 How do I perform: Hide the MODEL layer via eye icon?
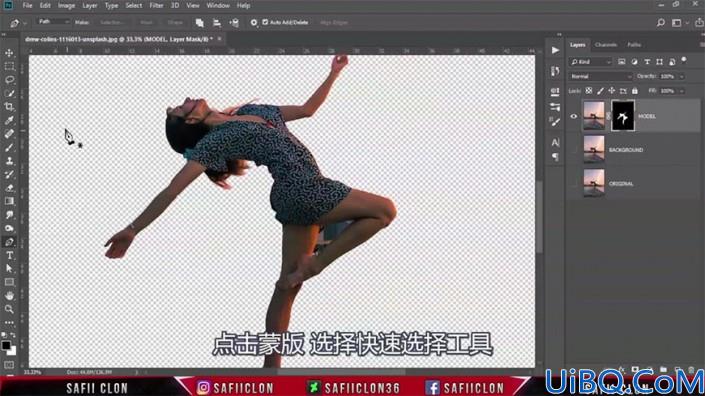(x=574, y=116)
